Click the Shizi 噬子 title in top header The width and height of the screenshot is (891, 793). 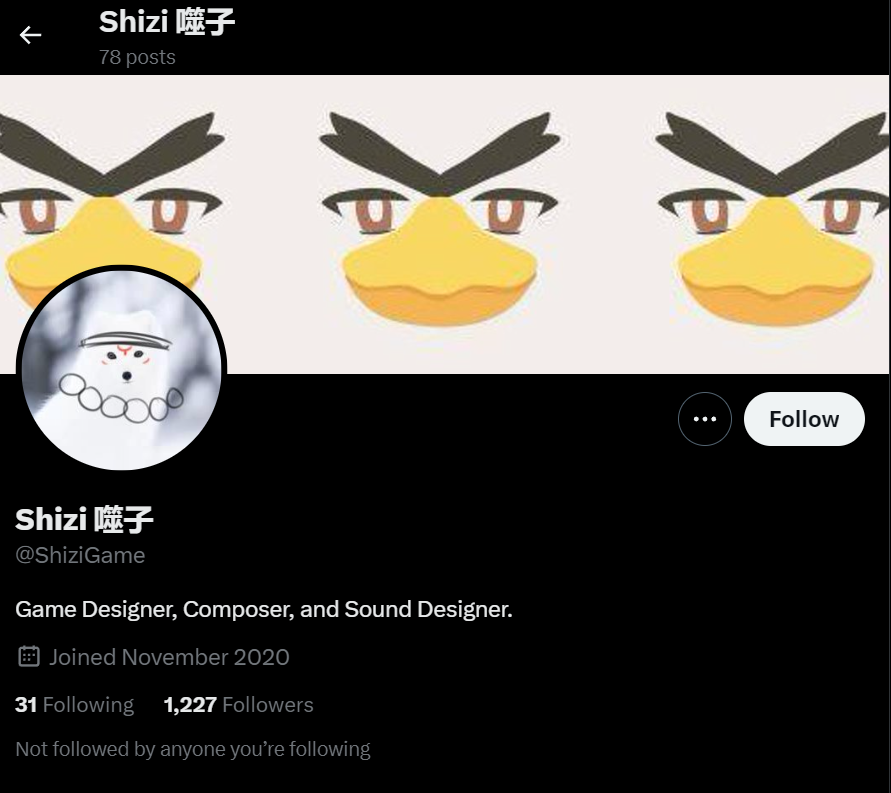coord(166,22)
